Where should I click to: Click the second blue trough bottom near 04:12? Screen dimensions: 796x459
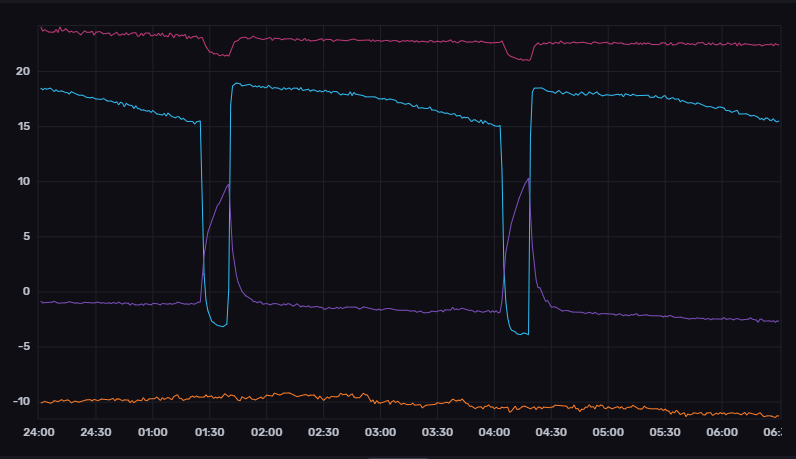click(x=520, y=334)
